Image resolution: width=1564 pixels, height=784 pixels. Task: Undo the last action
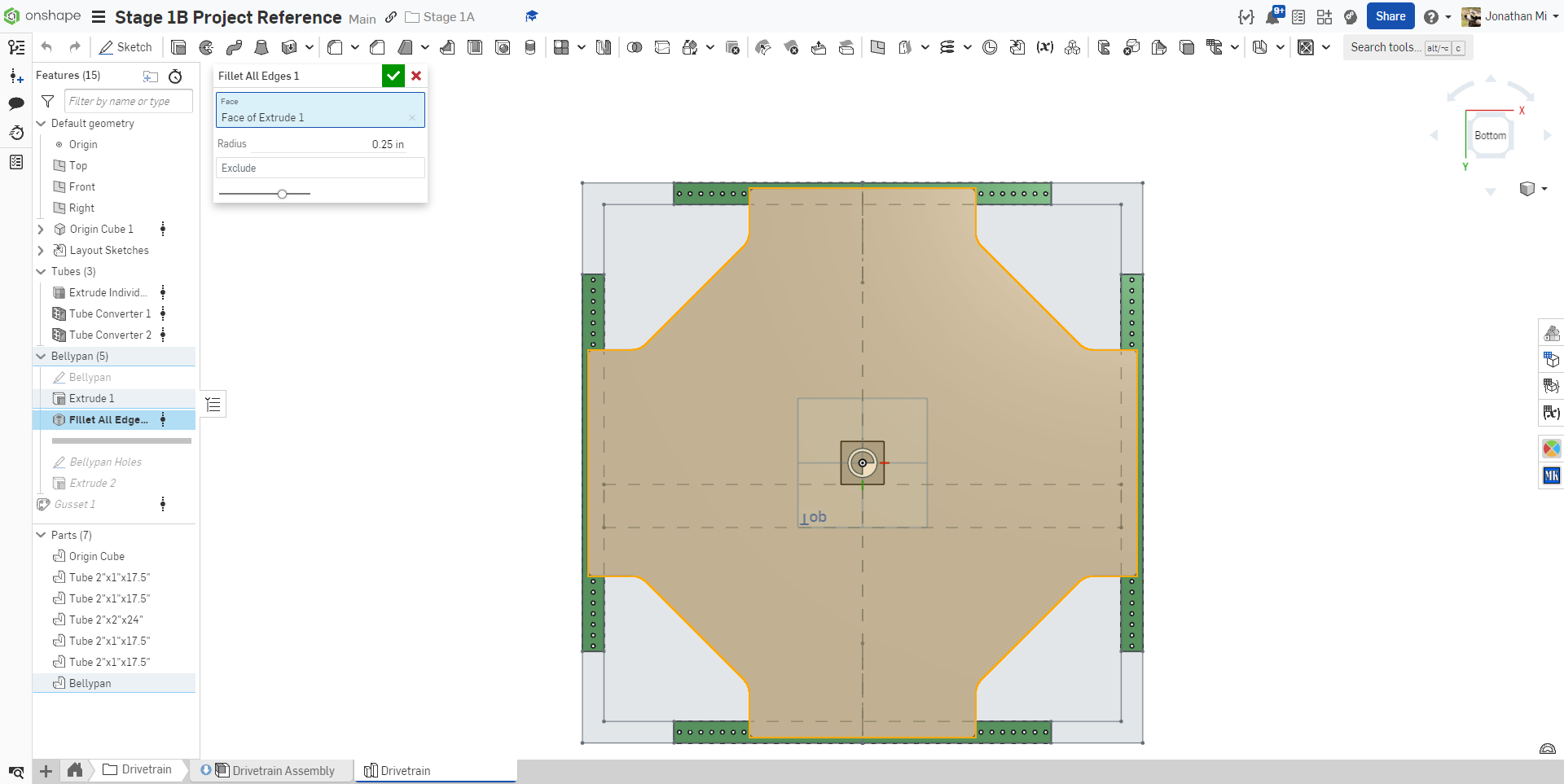46,47
